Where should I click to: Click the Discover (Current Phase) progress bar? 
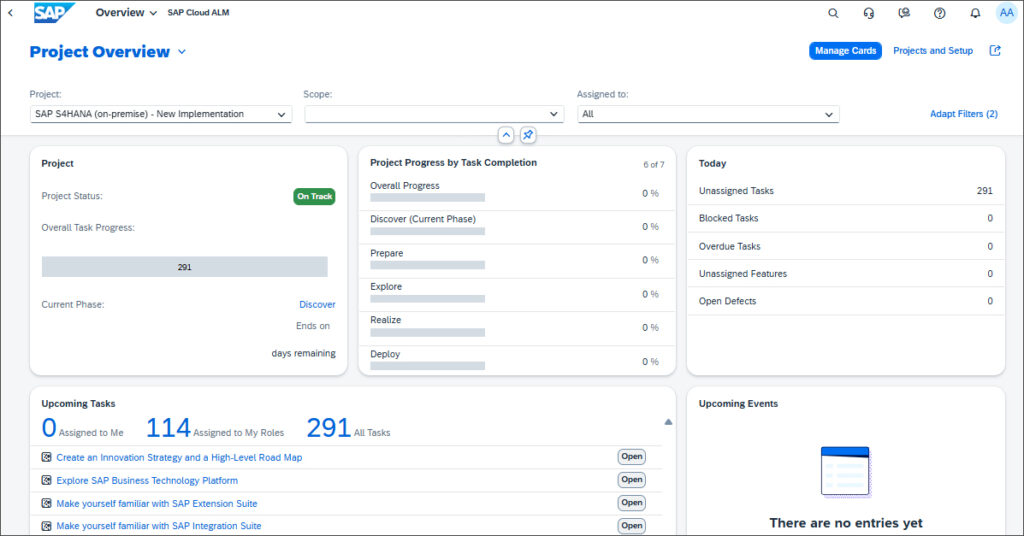pos(428,231)
